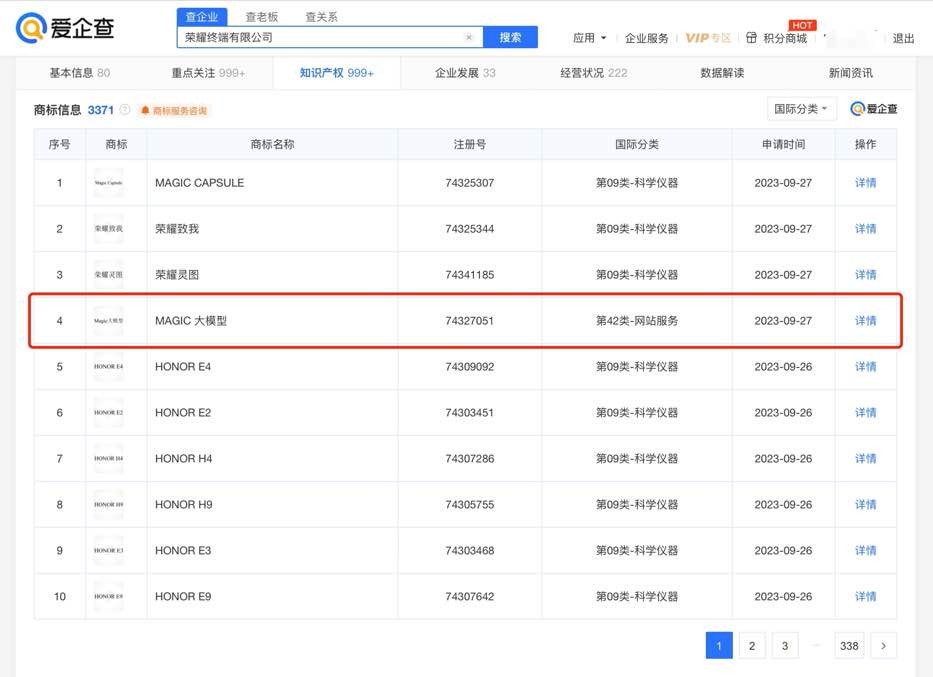Image resolution: width=933 pixels, height=677 pixels.
Task: Go to page 3 of results
Action: tap(785, 645)
